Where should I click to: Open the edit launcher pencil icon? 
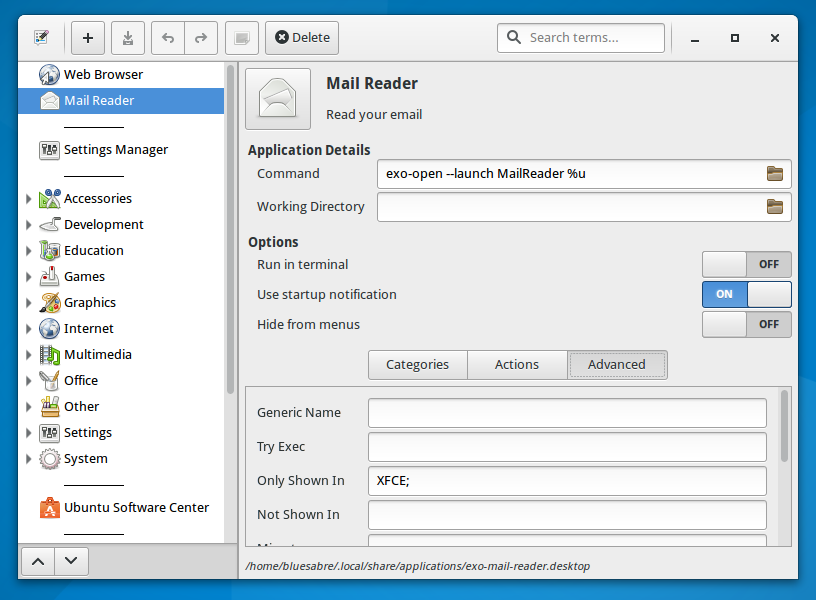[x=40, y=37]
